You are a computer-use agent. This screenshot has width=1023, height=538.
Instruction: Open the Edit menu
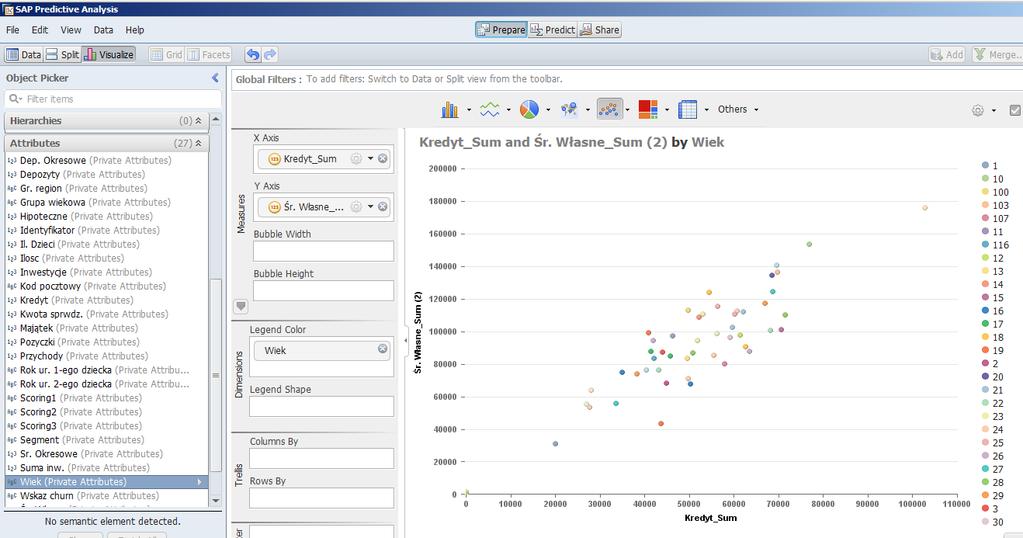pos(40,30)
